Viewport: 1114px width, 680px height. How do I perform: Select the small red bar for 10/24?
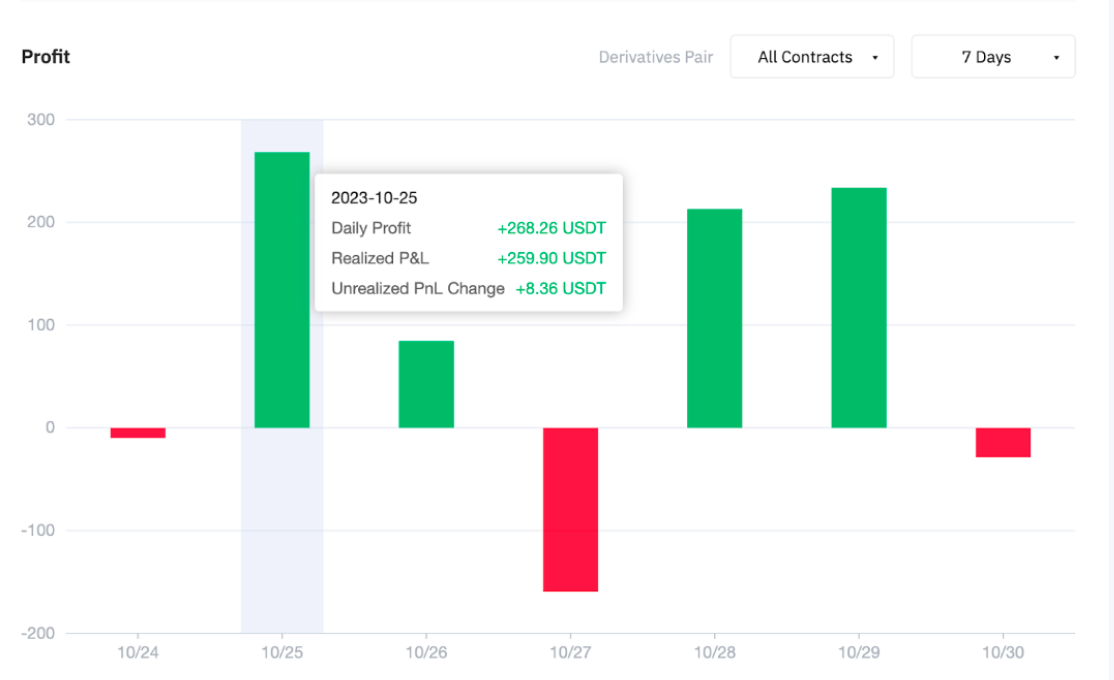tap(138, 433)
